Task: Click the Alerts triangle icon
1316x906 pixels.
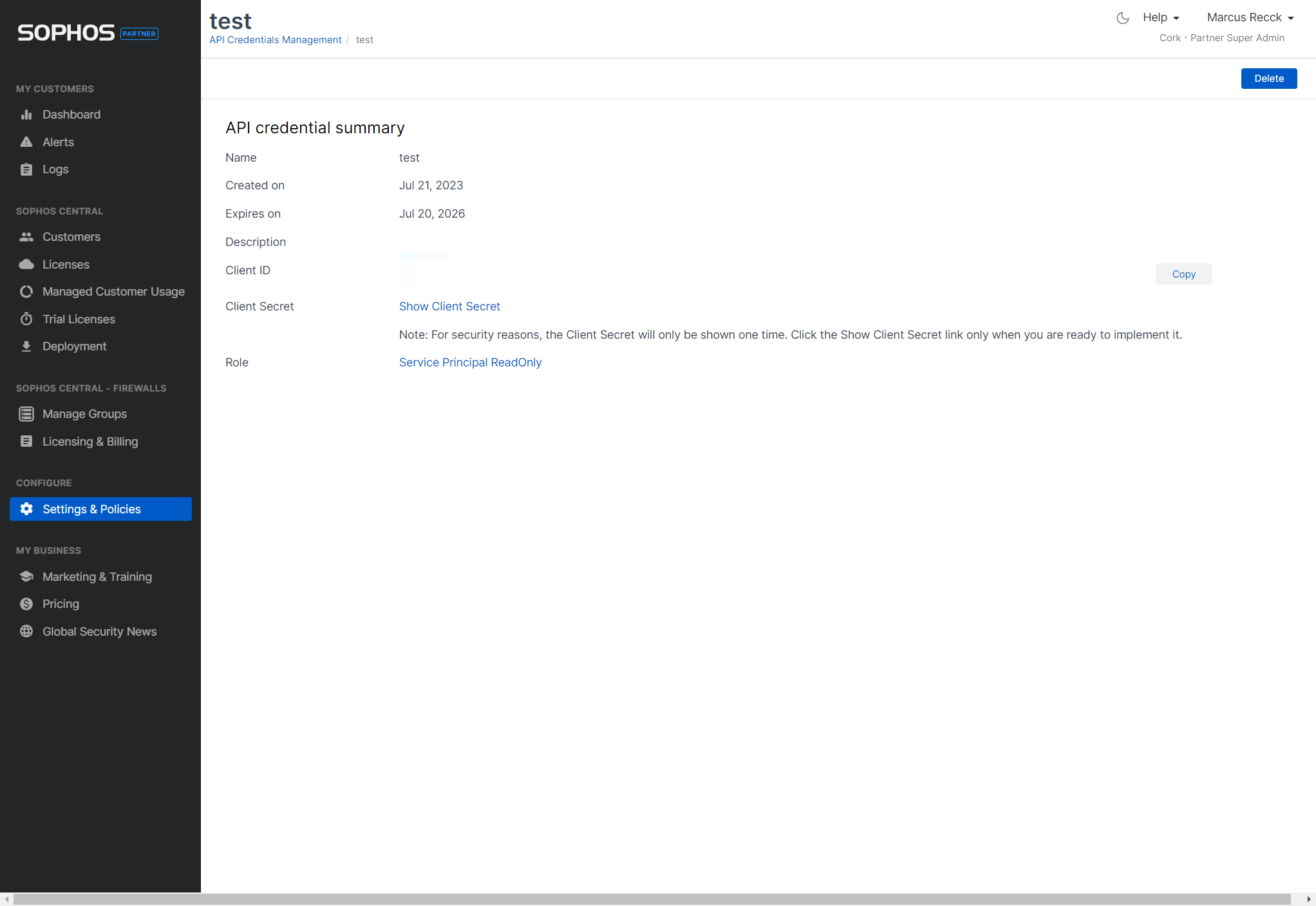Action: pos(26,142)
